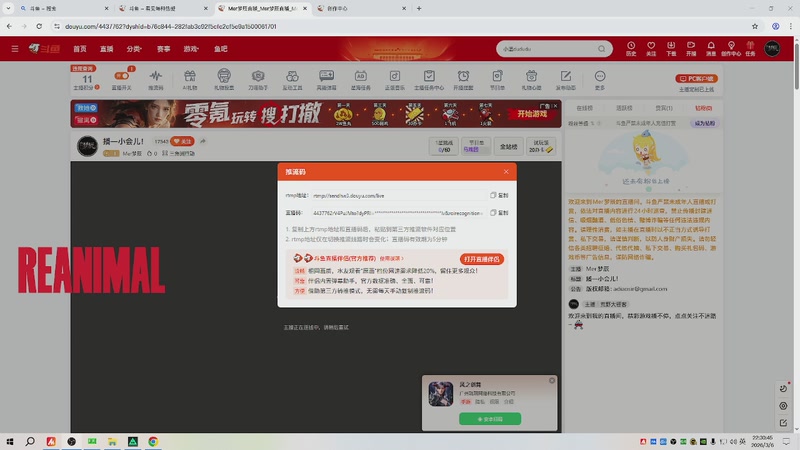Focus the Douyu search box
The image size is (800, 450).
[546, 49]
